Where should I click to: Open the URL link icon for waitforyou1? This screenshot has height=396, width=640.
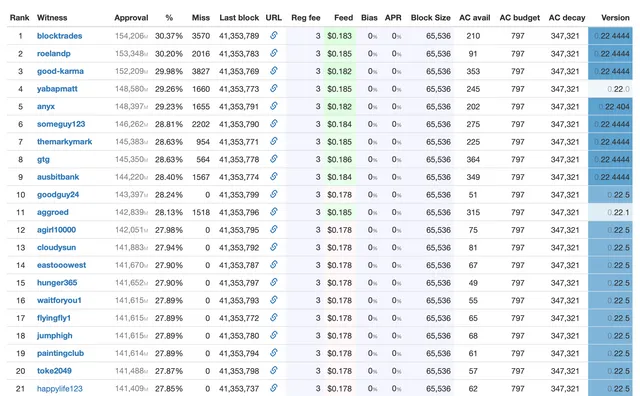[x=274, y=300]
